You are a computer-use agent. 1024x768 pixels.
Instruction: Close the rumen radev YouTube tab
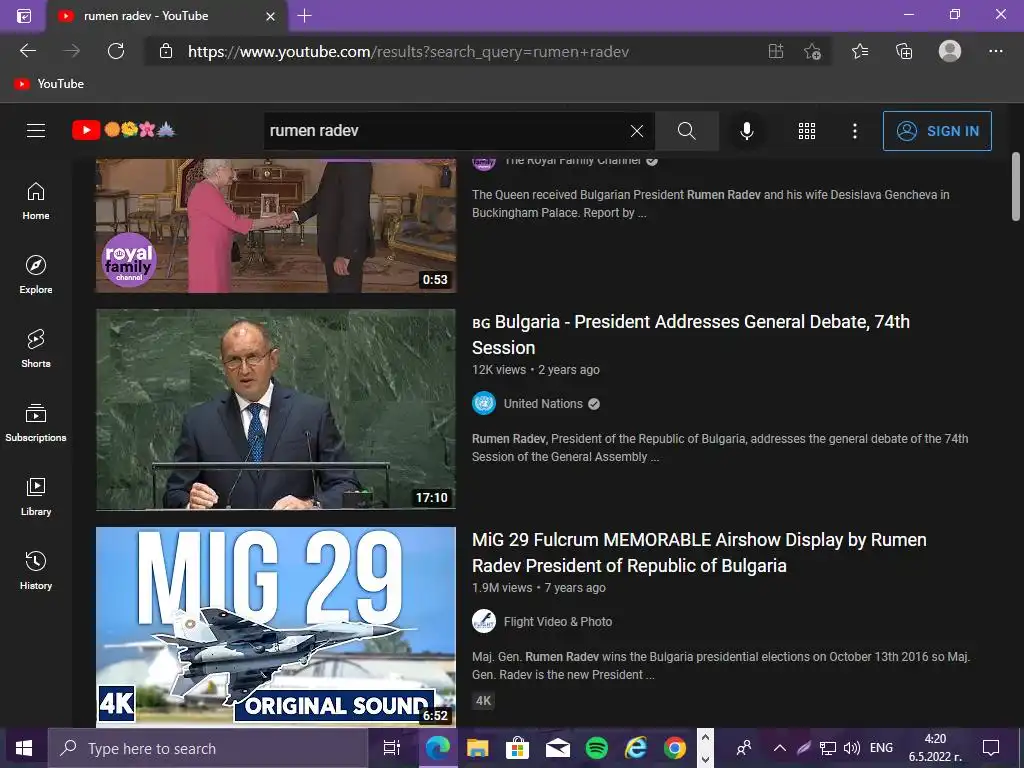pyautogui.click(x=270, y=16)
